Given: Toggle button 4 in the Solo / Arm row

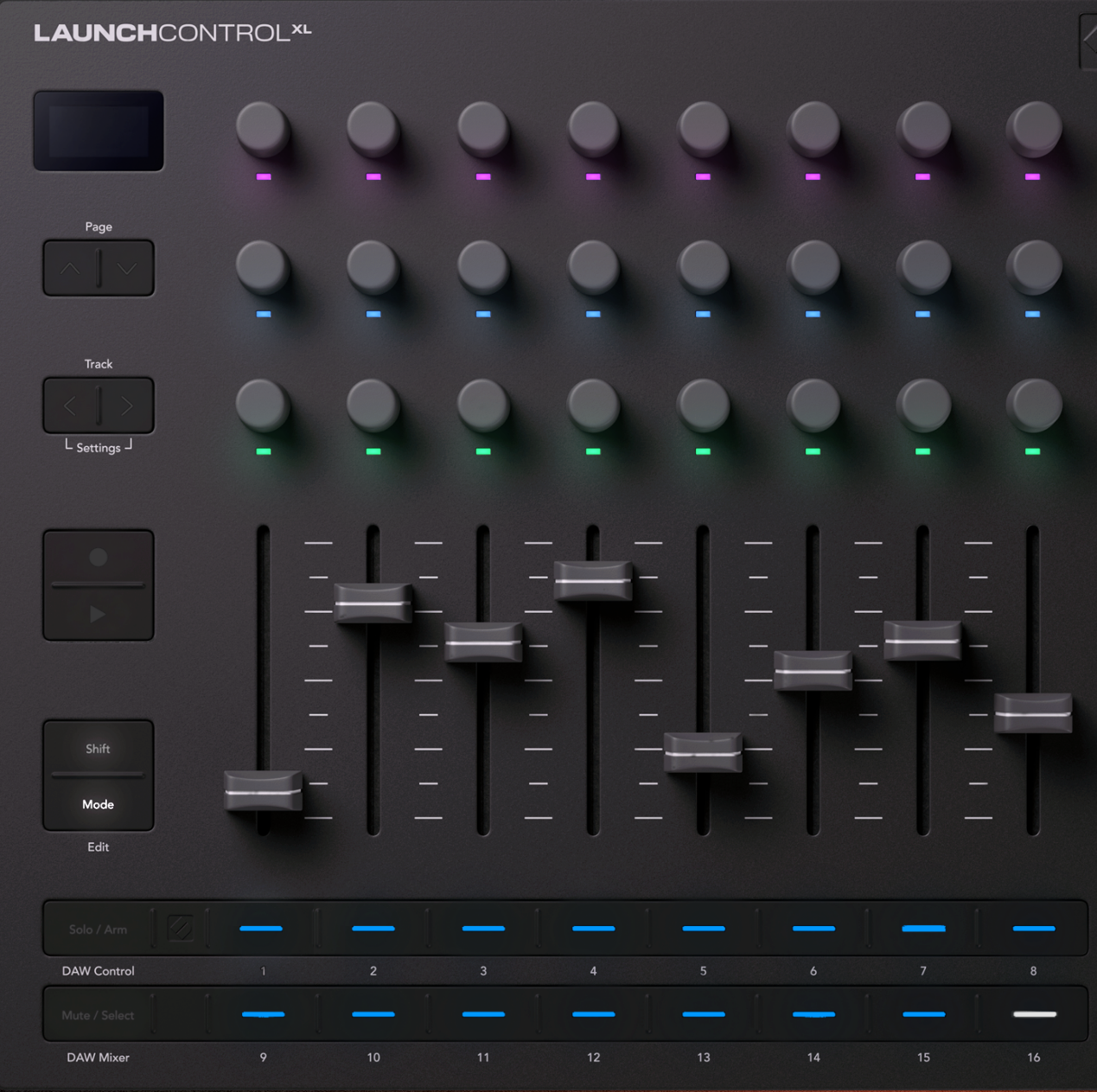Looking at the screenshot, I should click(x=593, y=929).
